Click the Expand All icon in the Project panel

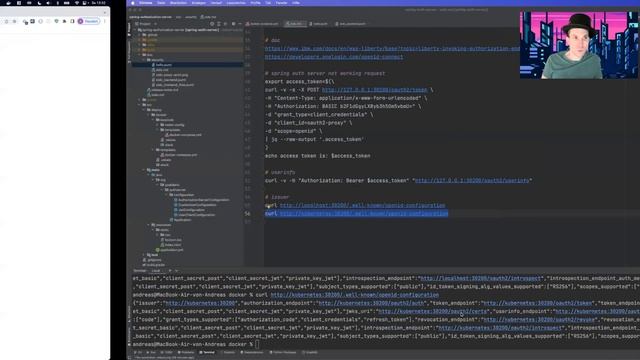pyautogui.click(x=219, y=24)
